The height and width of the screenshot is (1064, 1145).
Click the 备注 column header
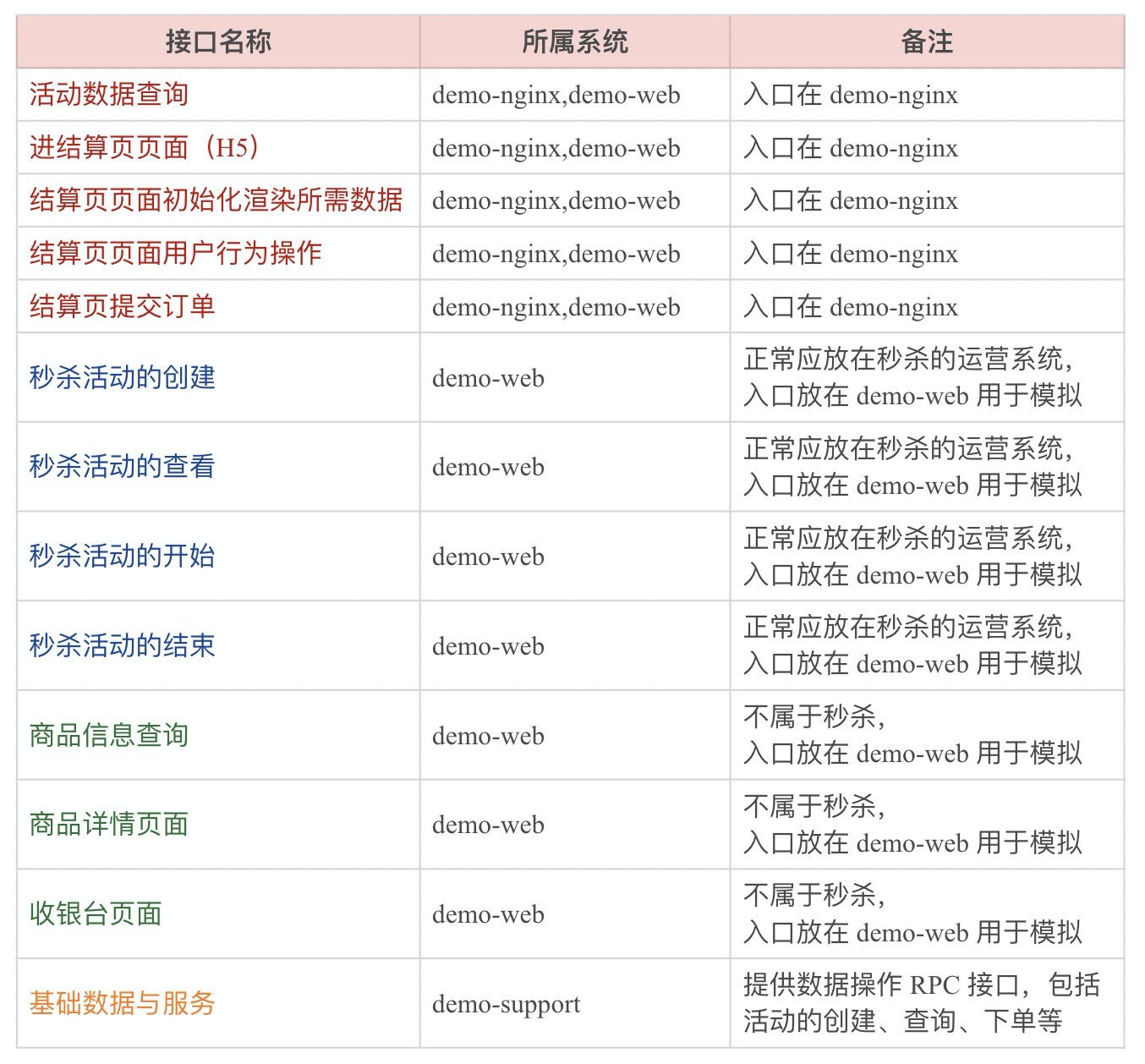pyautogui.click(x=927, y=41)
